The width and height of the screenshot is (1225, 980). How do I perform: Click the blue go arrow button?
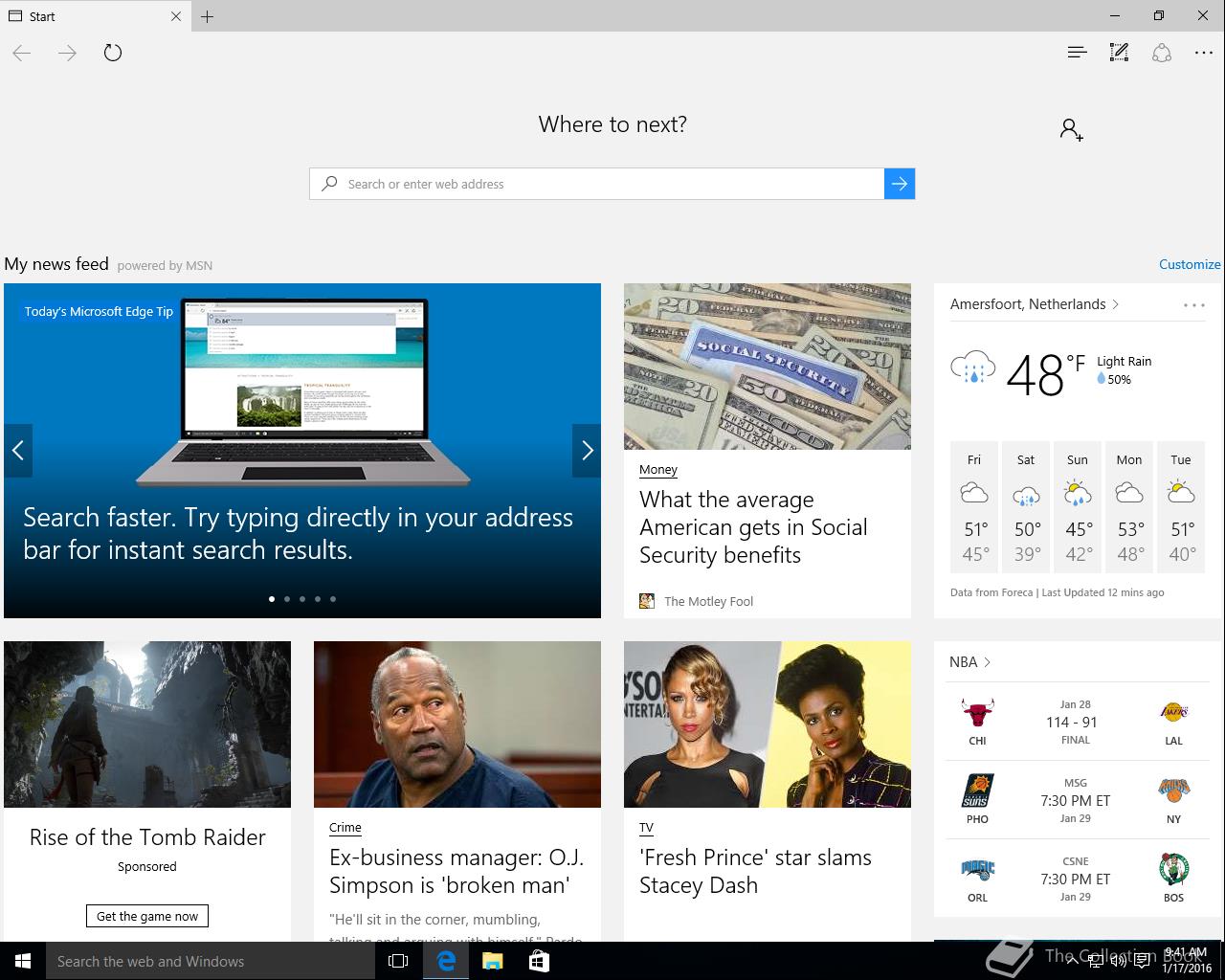(900, 184)
